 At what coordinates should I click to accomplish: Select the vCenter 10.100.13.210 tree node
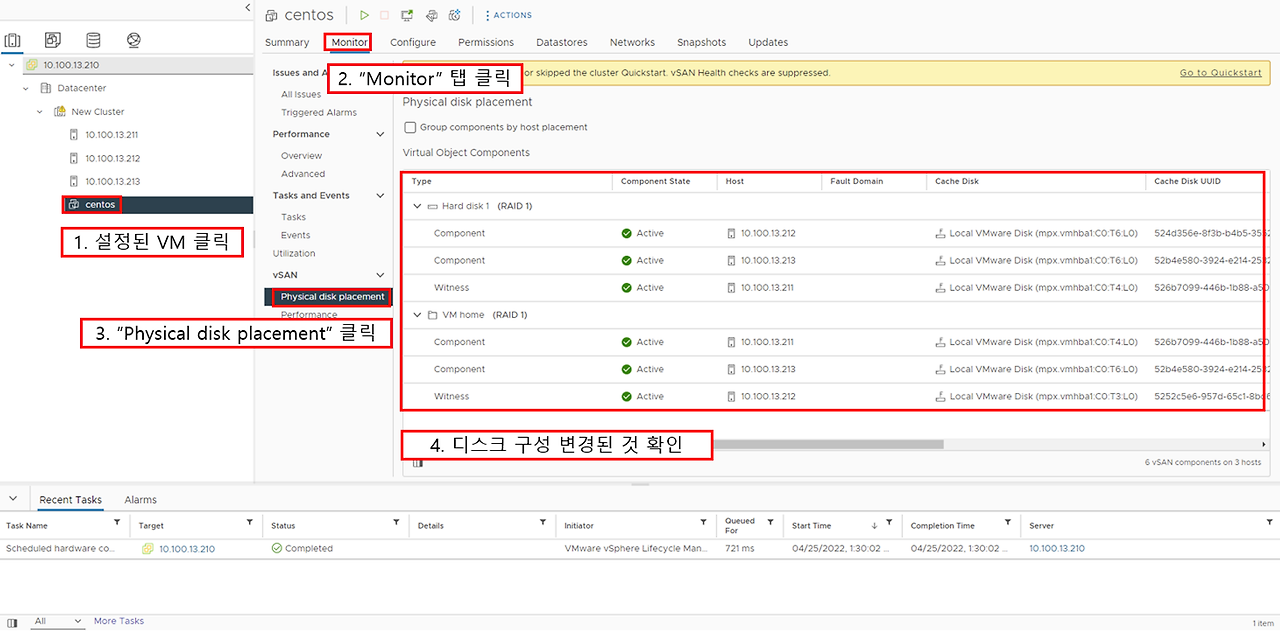pyautogui.click(x=71, y=64)
